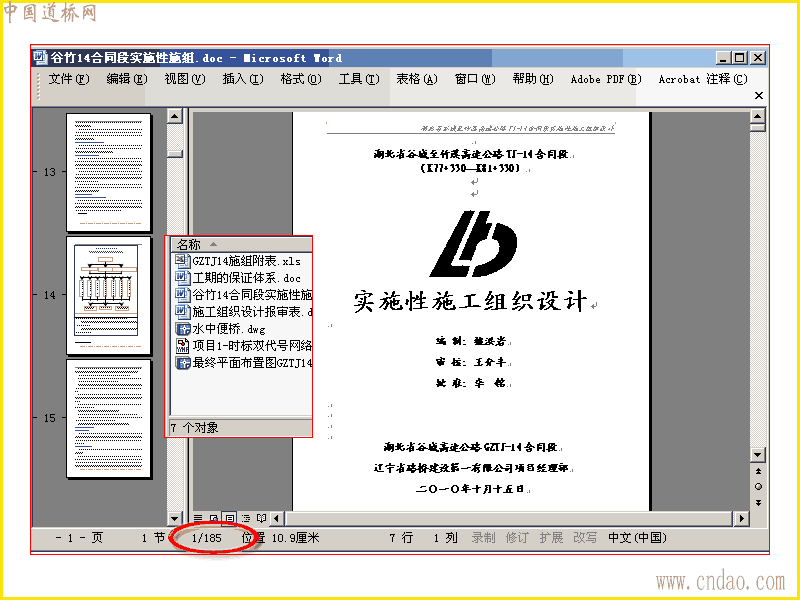
Task: Select page 14 thumbnail
Action: pyautogui.click(x=109, y=295)
